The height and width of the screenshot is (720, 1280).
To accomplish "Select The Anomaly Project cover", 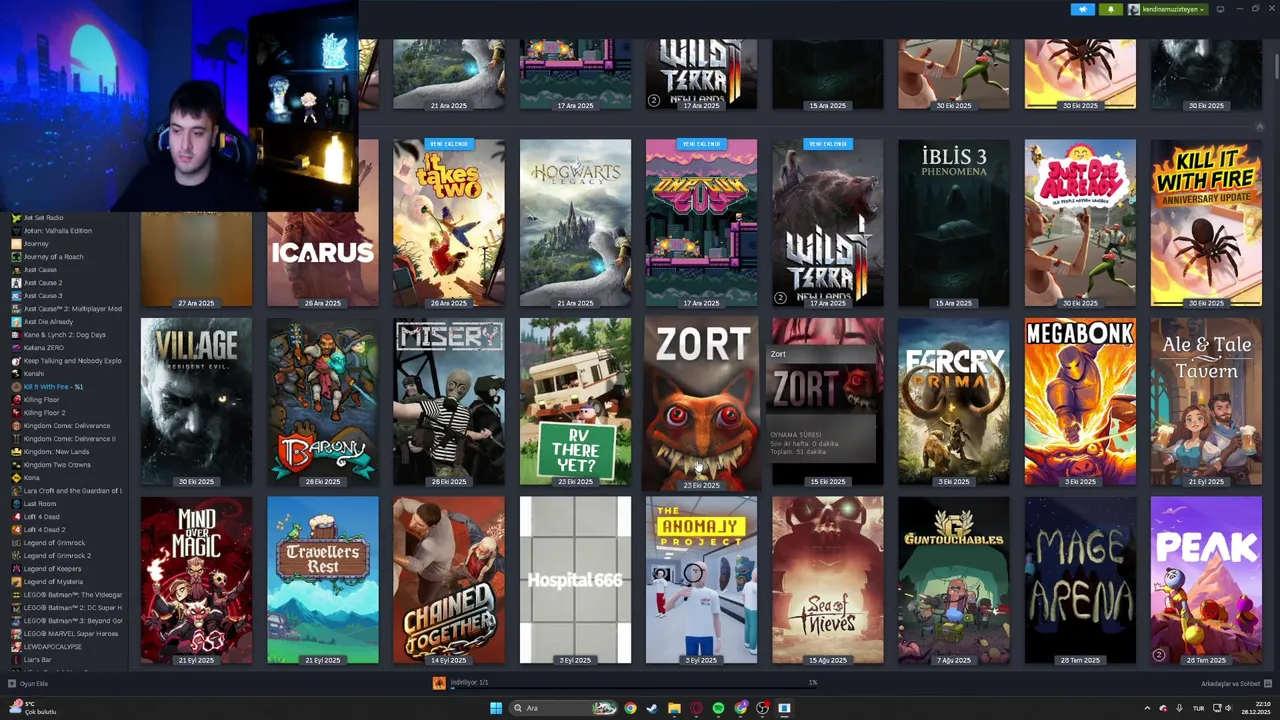I will (x=701, y=580).
